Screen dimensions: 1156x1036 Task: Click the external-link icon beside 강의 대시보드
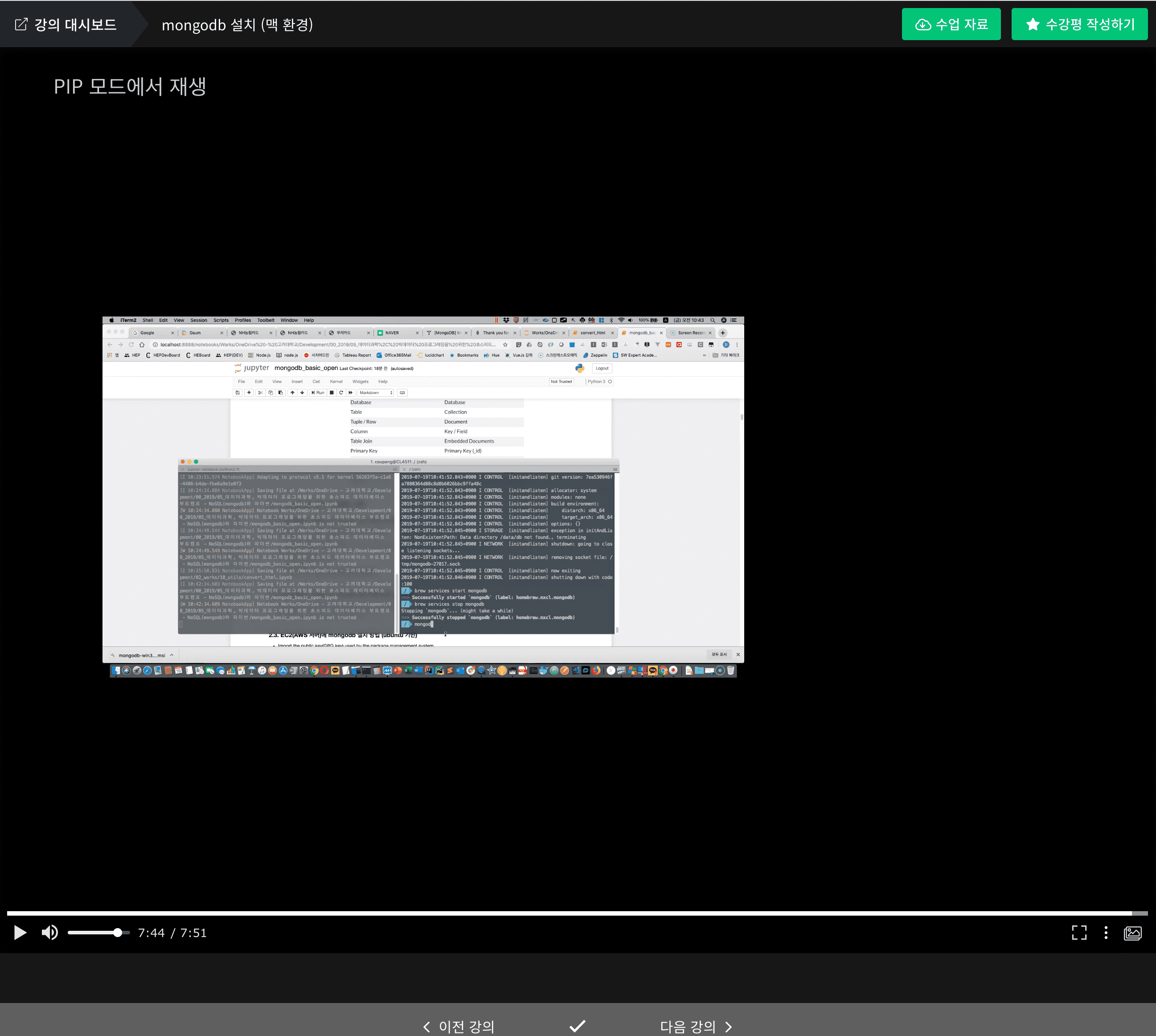tap(21, 25)
